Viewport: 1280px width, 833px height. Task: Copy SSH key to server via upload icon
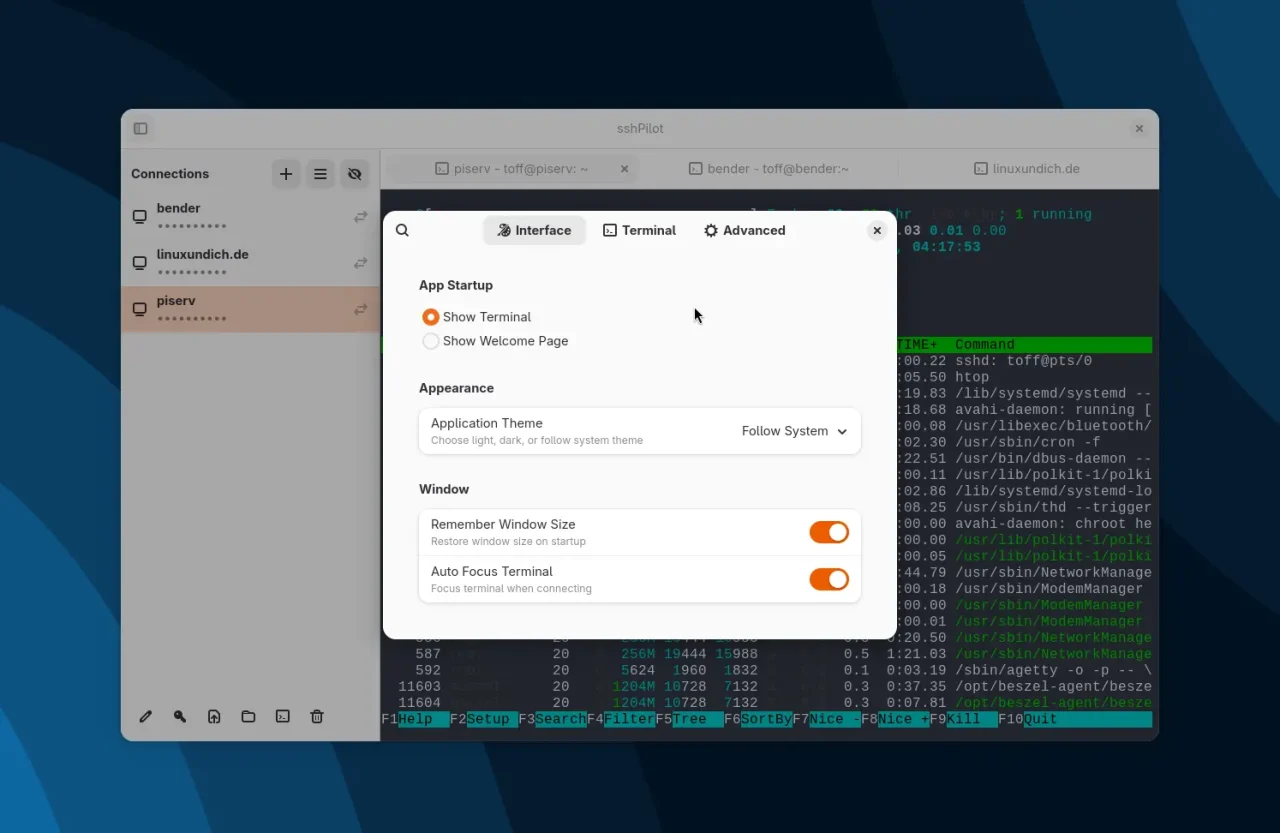(x=214, y=716)
